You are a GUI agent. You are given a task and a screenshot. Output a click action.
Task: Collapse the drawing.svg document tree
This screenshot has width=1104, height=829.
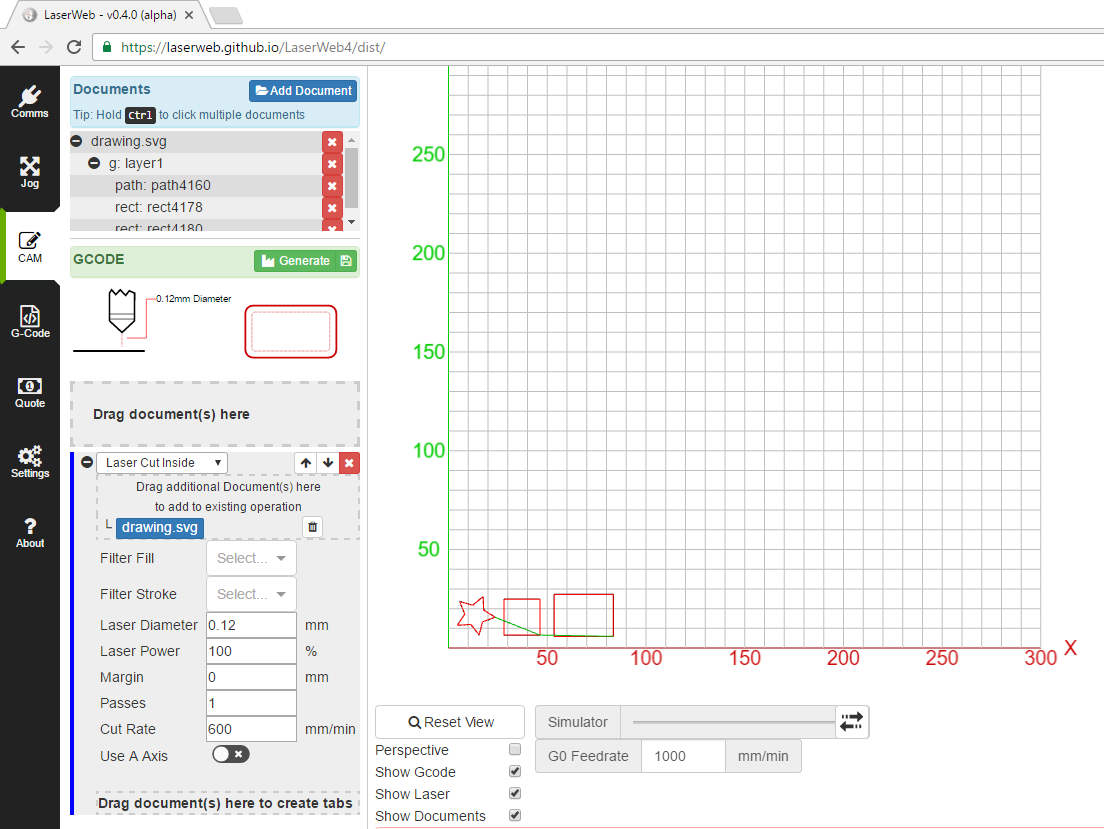tap(76, 141)
